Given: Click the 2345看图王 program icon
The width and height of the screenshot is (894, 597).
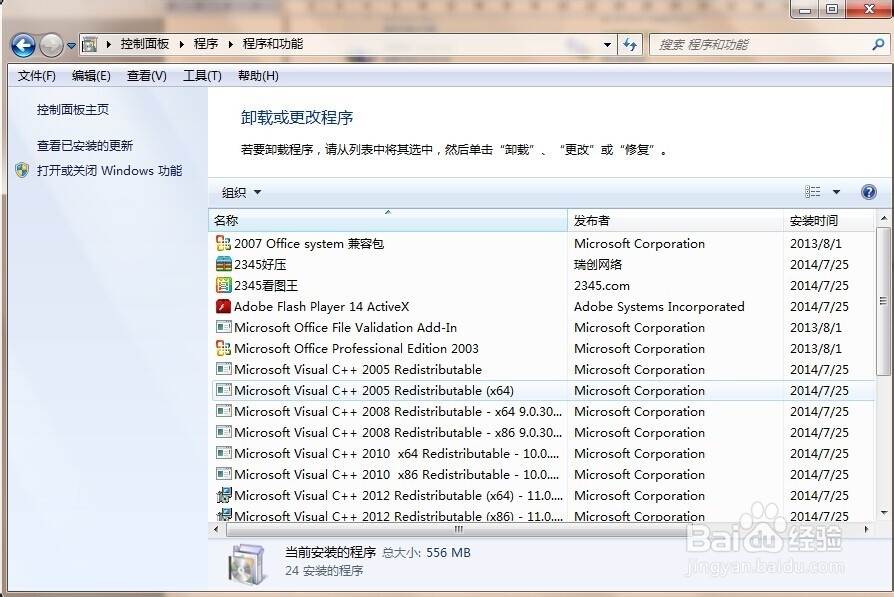Looking at the screenshot, I should pos(224,285).
